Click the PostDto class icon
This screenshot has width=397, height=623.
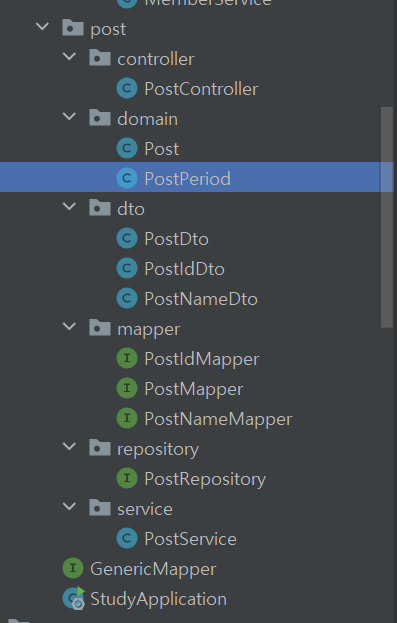coord(127,238)
